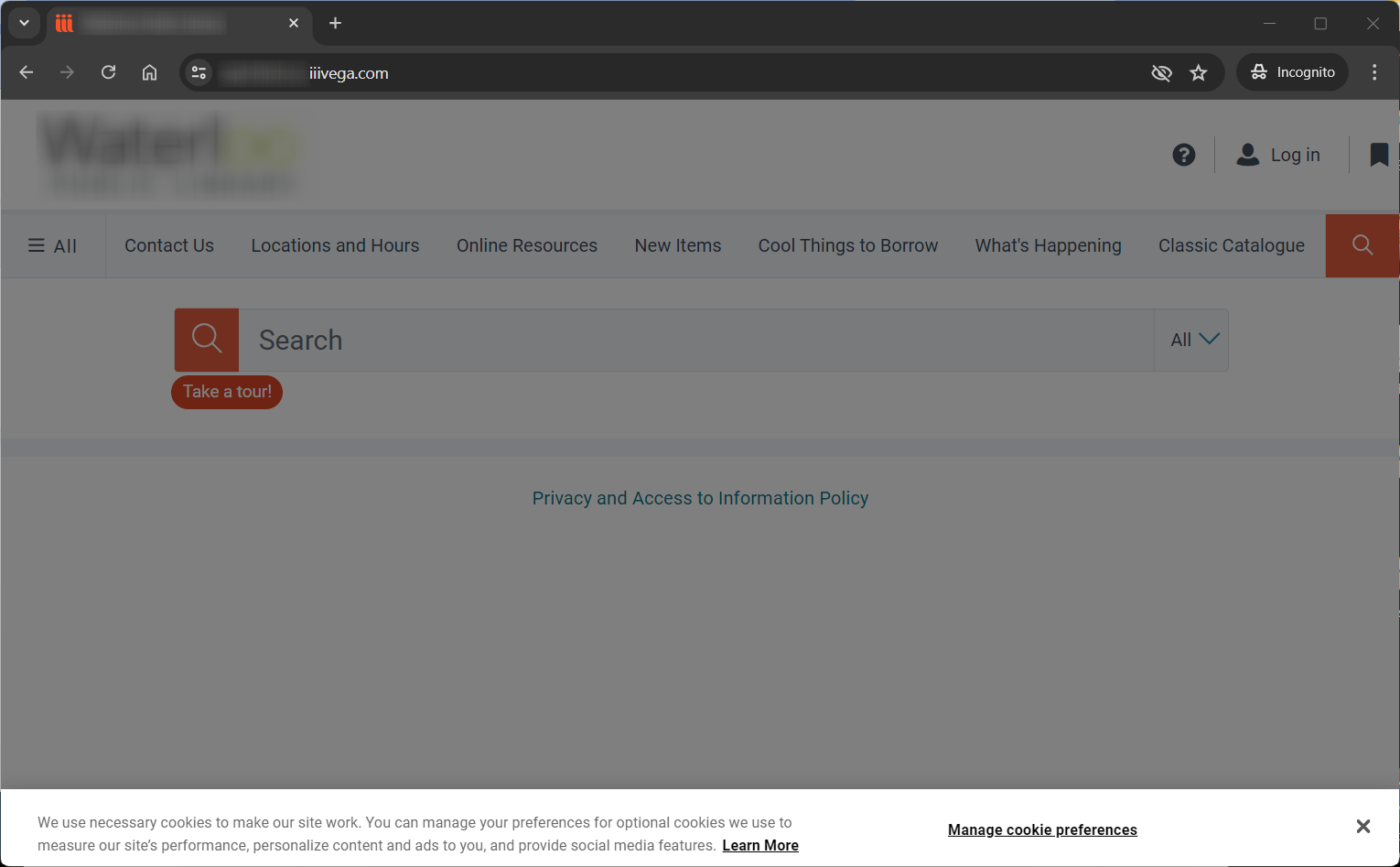Open Privacy and Access to Information Policy link

pos(700,498)
